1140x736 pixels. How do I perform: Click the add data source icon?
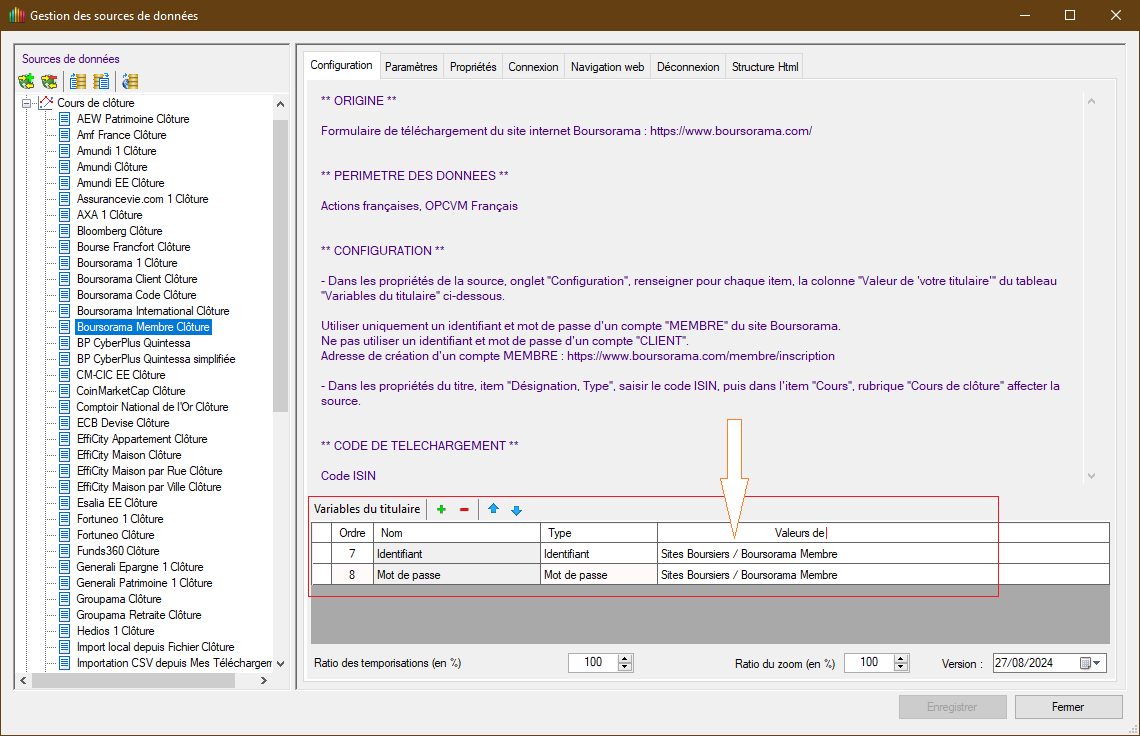point(26,81)
